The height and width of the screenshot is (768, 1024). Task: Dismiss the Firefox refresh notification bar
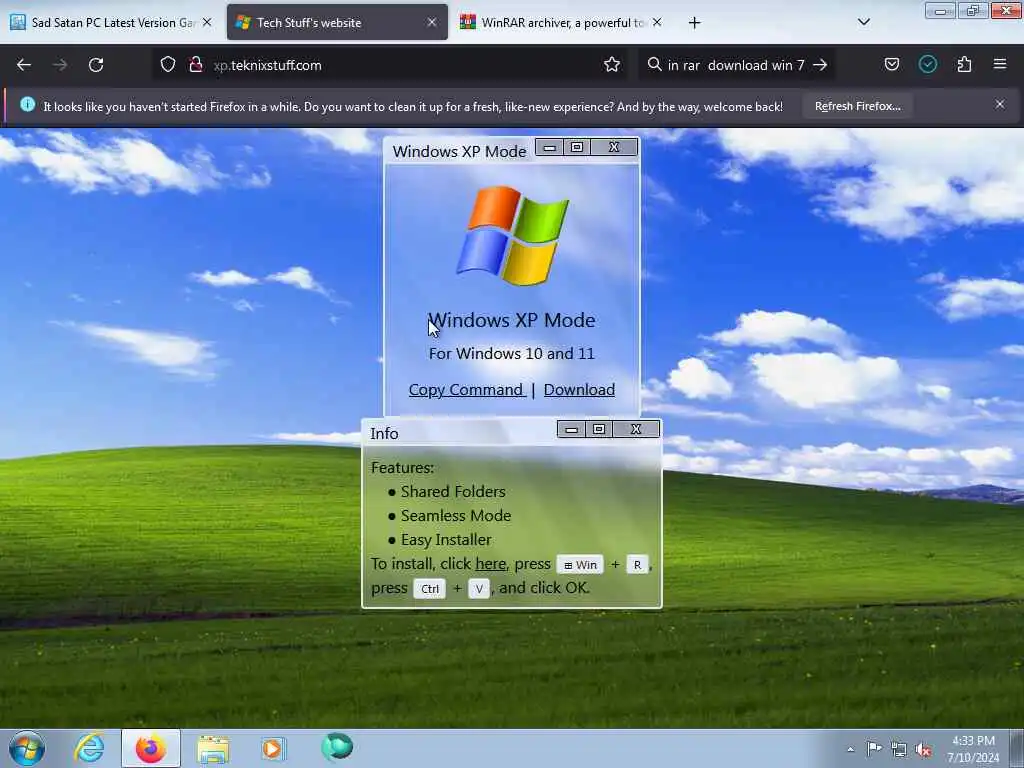pos(999,104)
